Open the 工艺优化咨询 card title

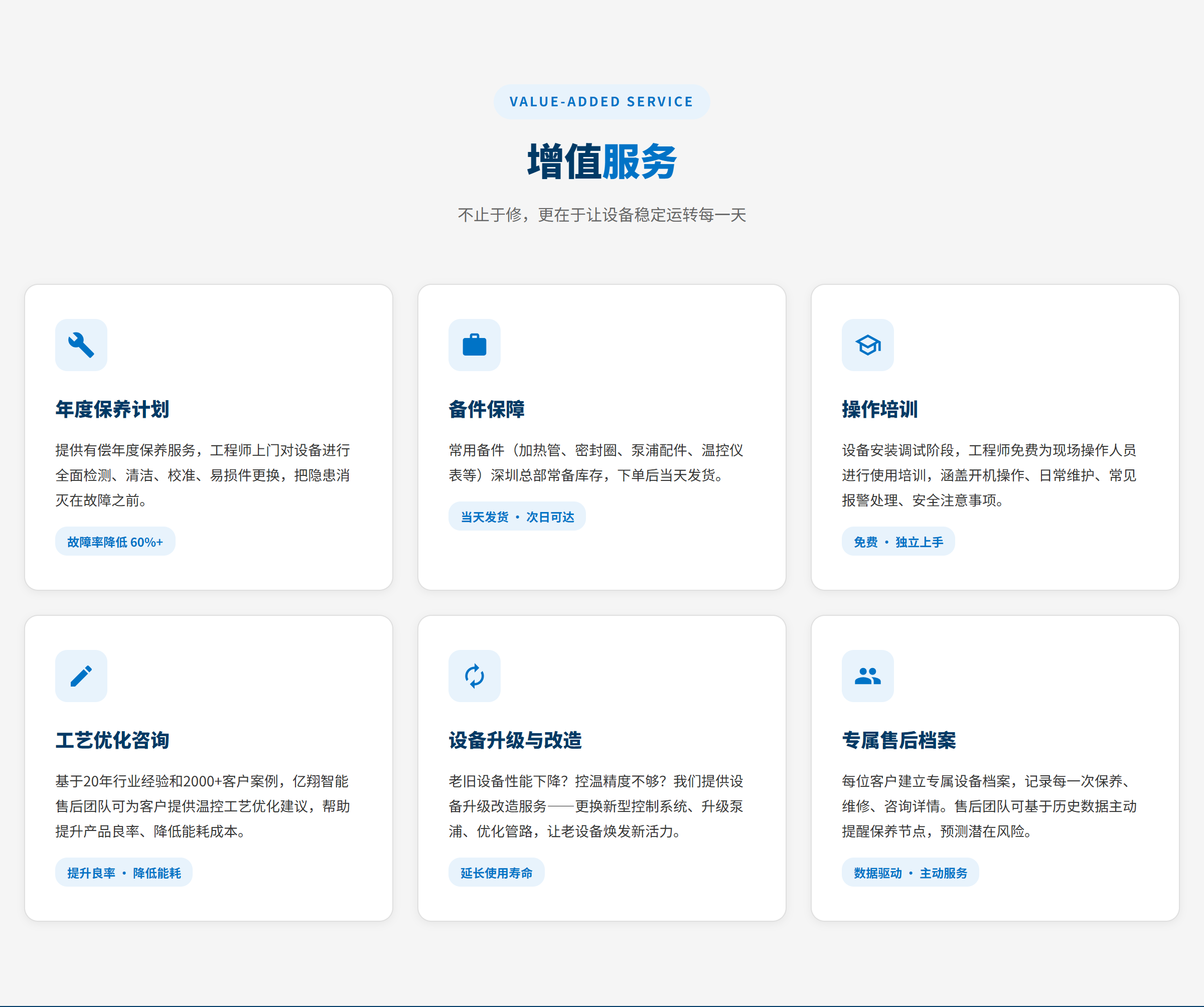coord(112,740)
